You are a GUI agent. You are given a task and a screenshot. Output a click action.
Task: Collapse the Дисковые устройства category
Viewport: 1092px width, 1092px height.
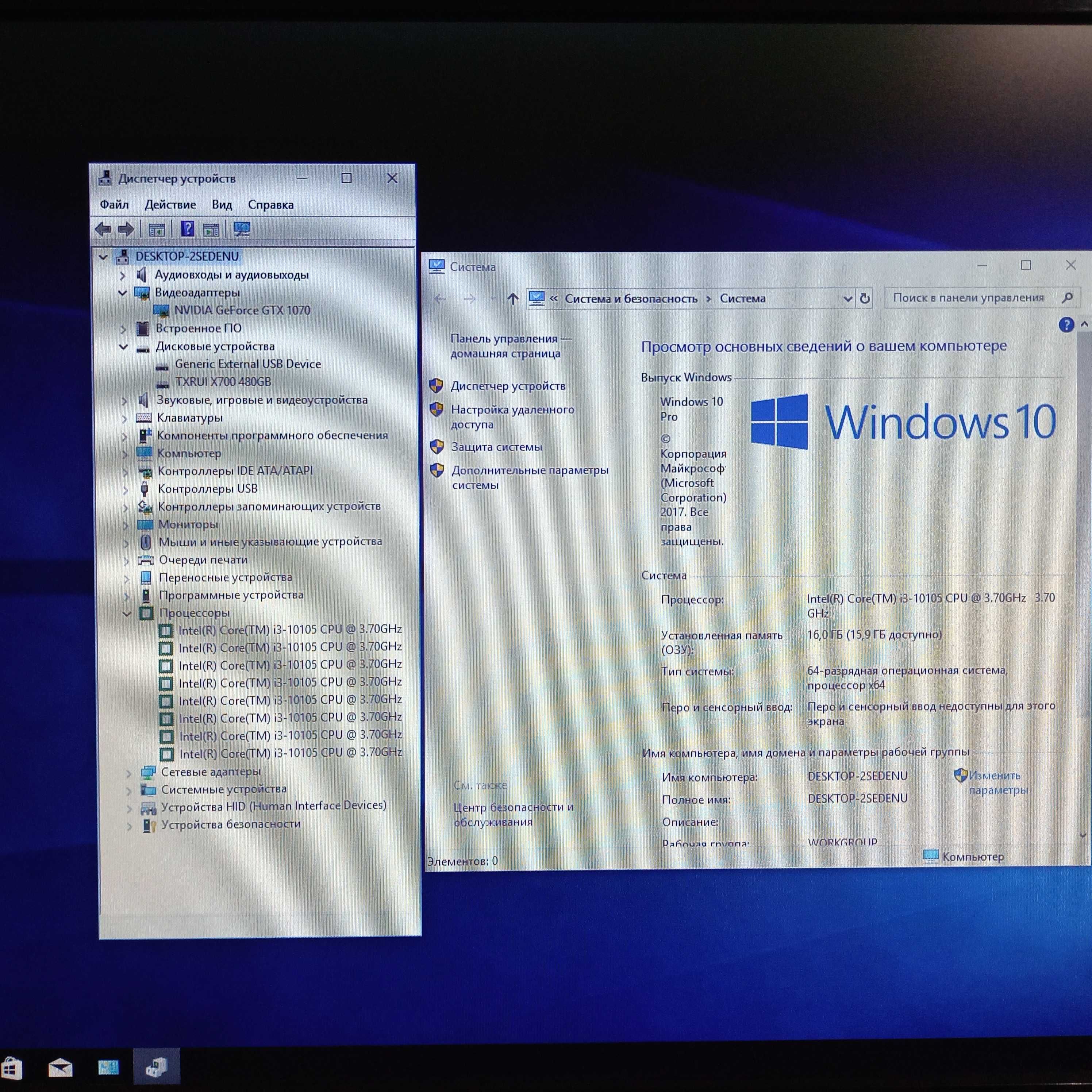click(x=123, y=346)
